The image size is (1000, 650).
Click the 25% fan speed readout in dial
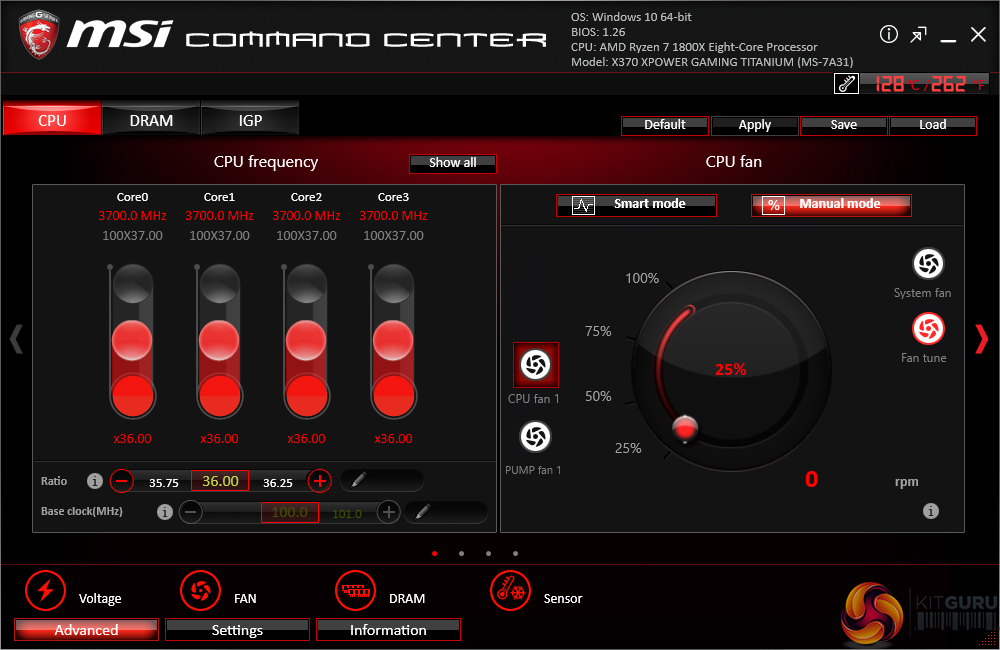click(730, 369)
